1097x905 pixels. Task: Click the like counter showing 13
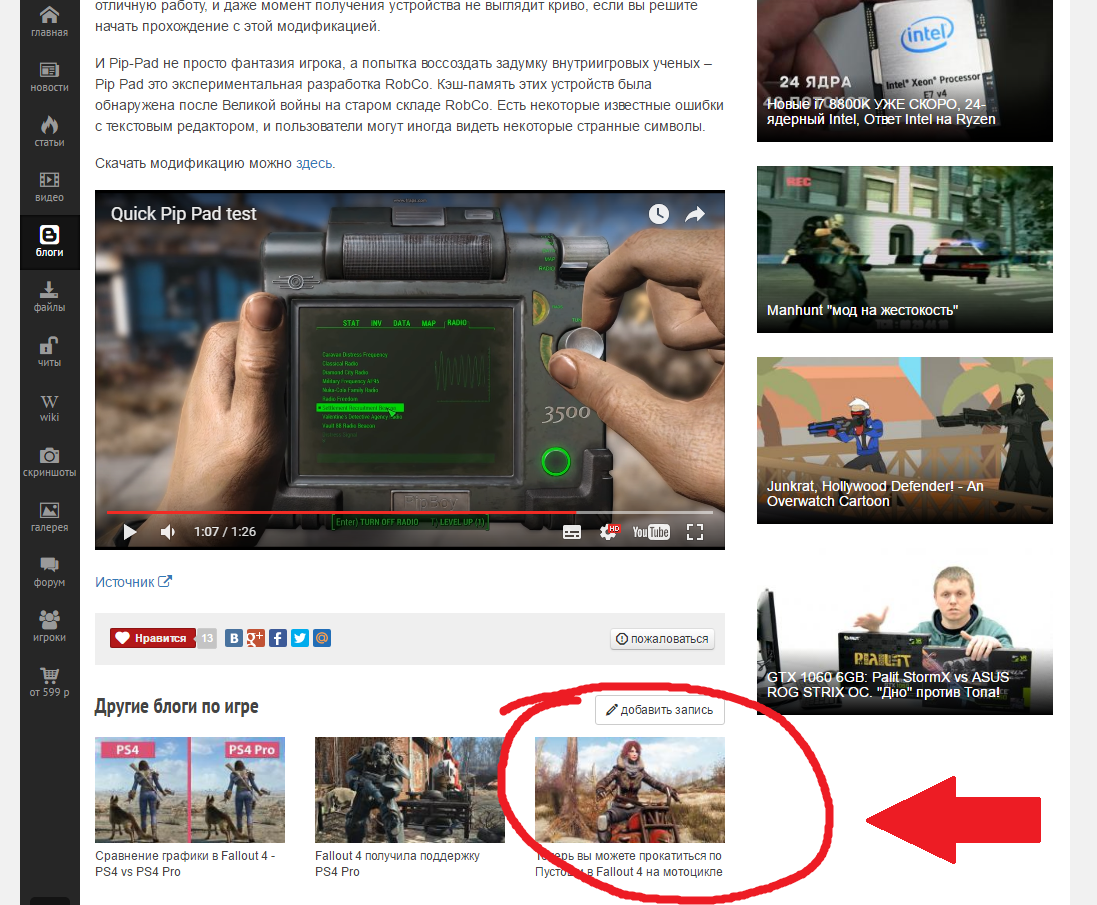click(x=207, y=638)
